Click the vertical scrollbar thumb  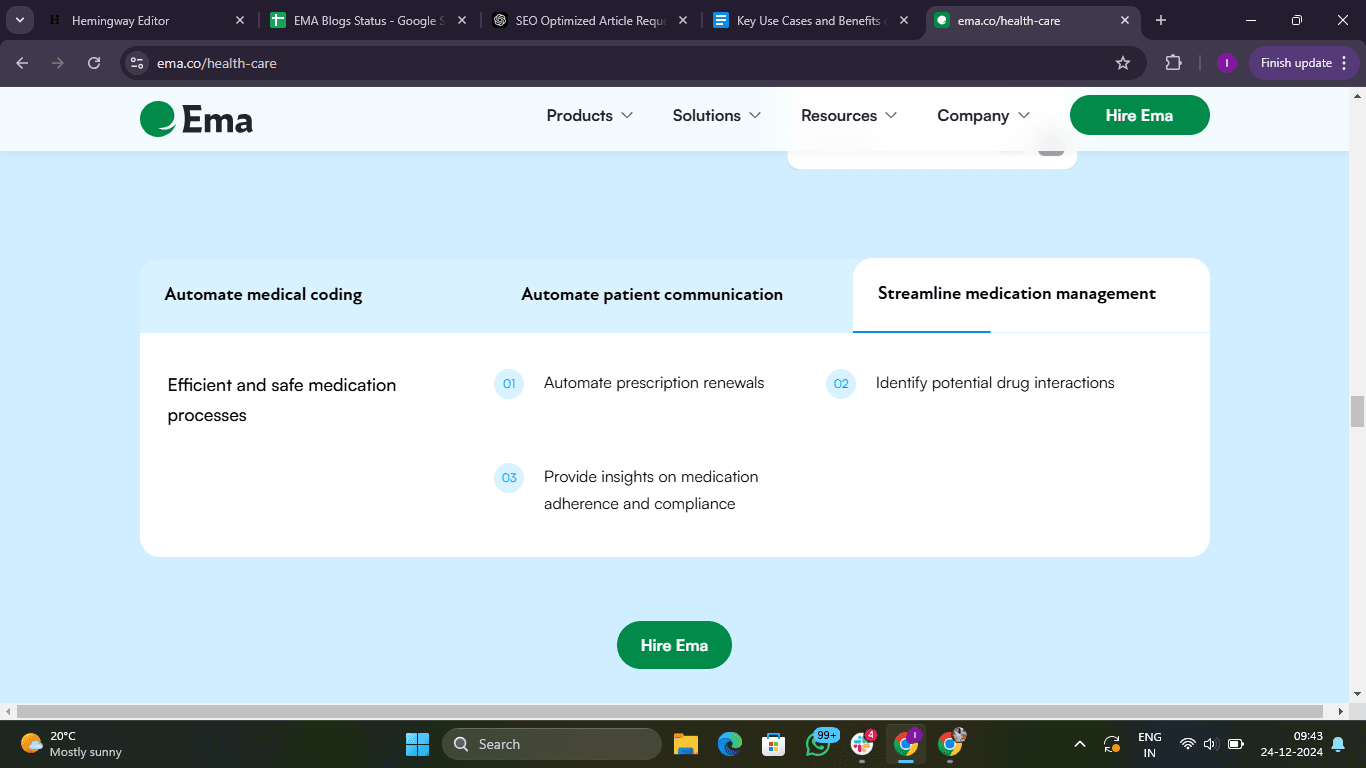pos(1357,411)
